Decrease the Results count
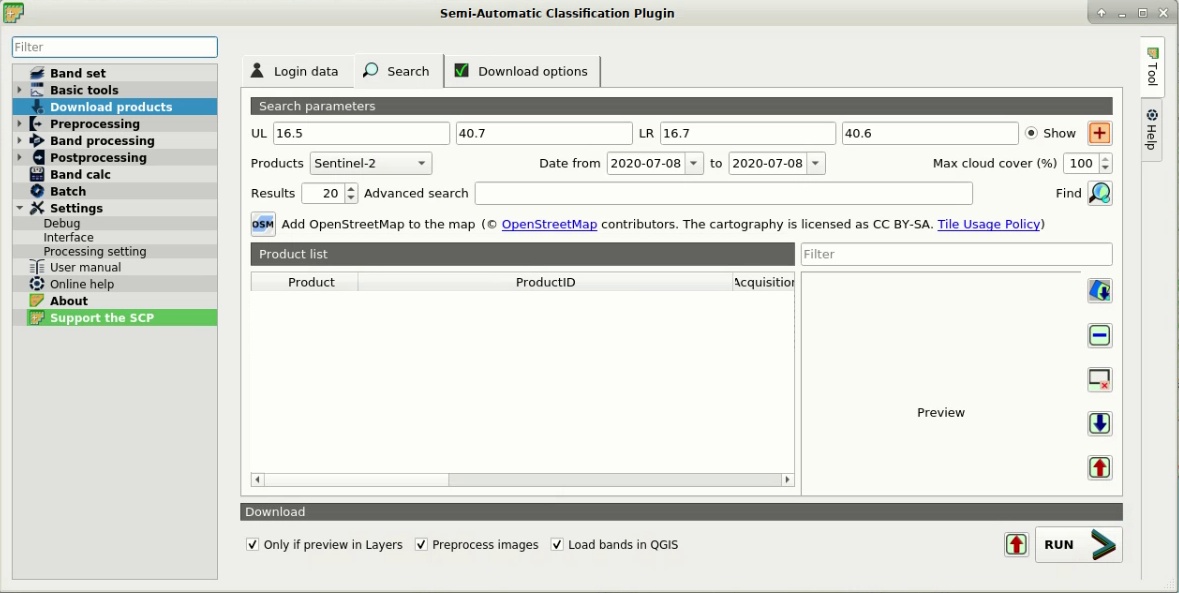The height and width of the screenshot is (593, 1179). tap(351, 198)
